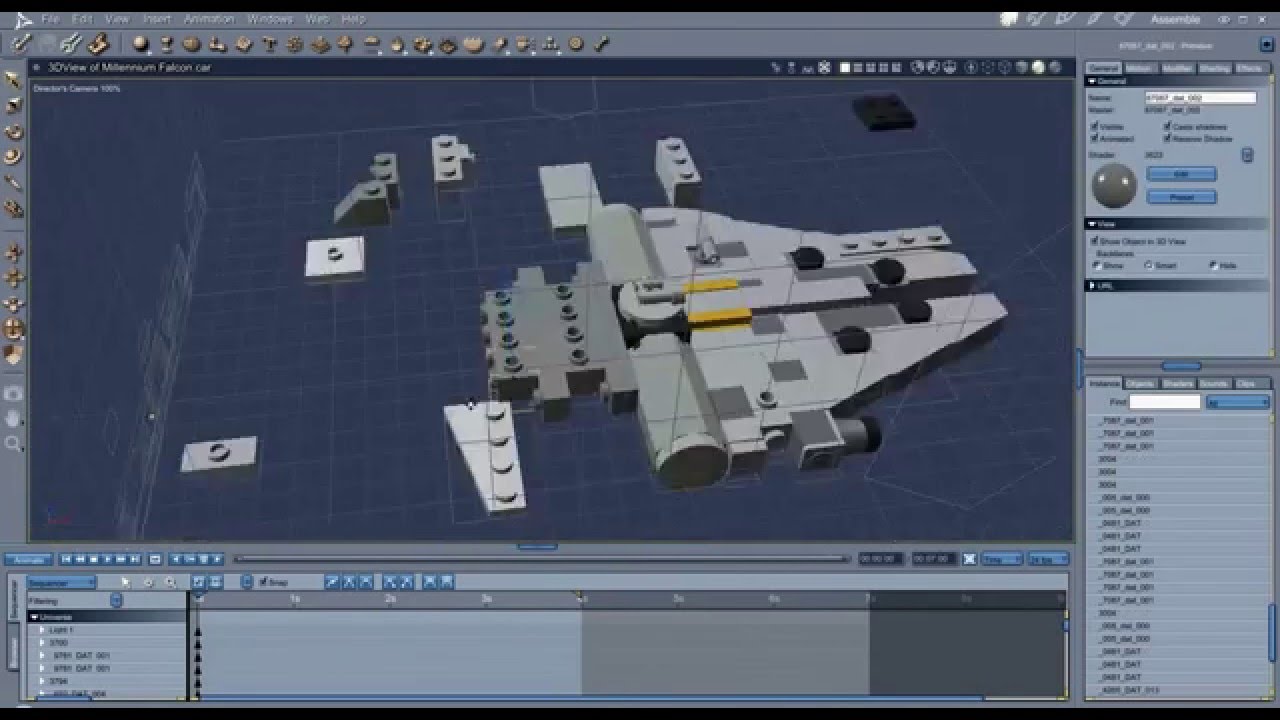
Task: Click the shader preview sphere
Action: click(x=1114, y=185)
